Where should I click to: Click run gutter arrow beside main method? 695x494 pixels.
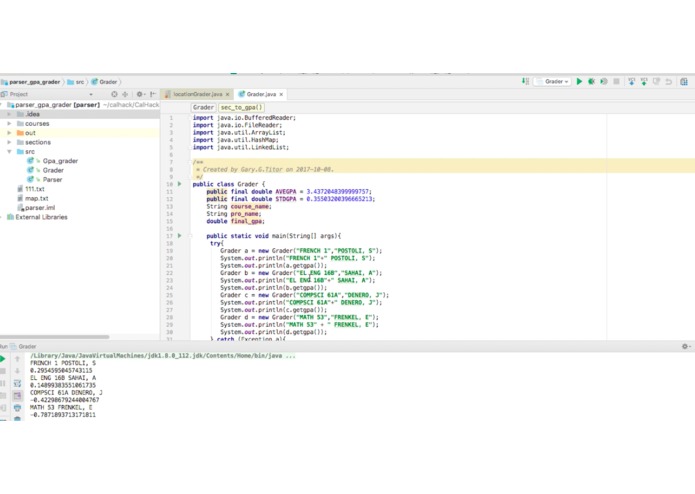click(180, 236)
